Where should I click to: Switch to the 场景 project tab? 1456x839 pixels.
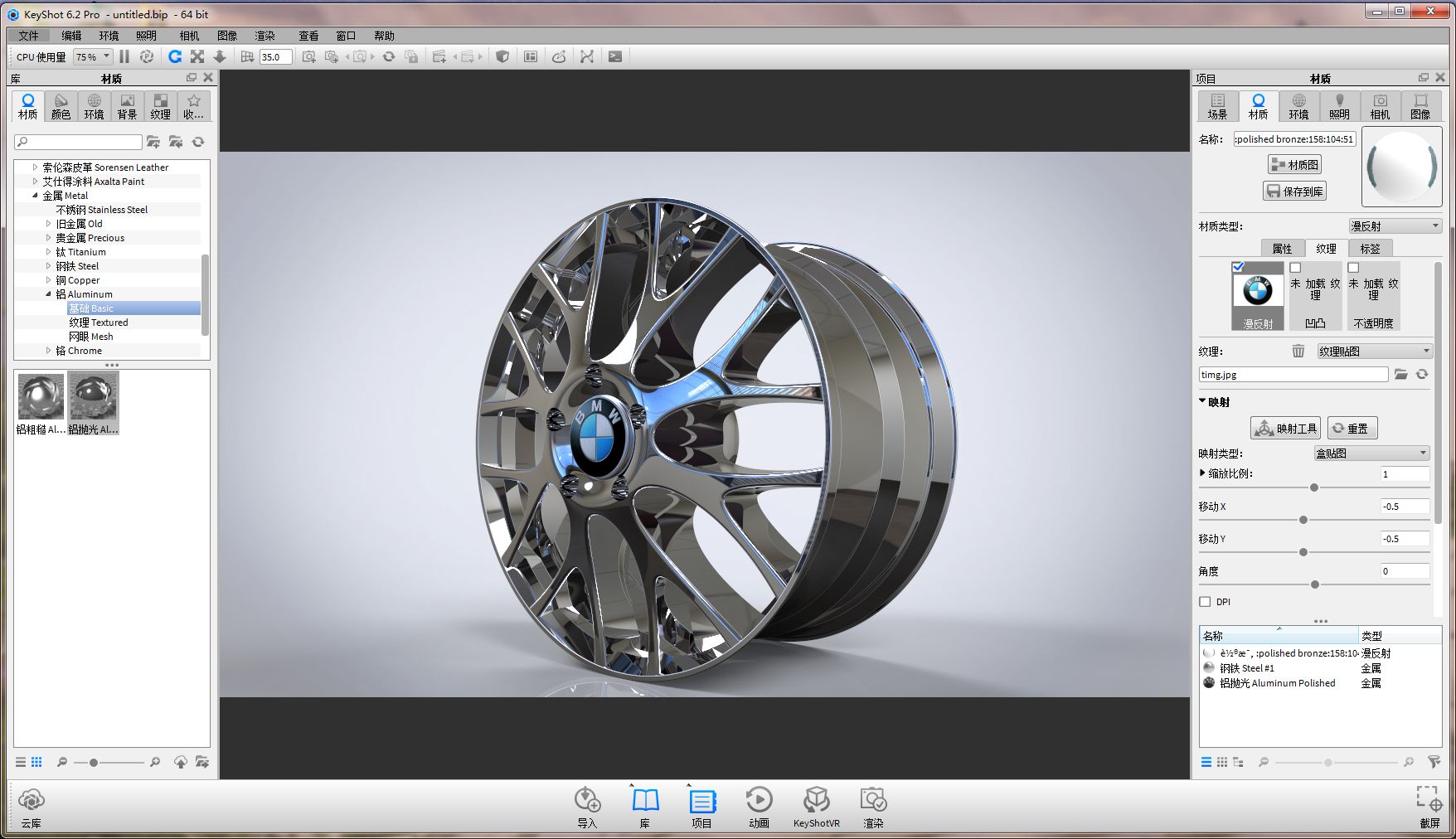(1217, 107)
